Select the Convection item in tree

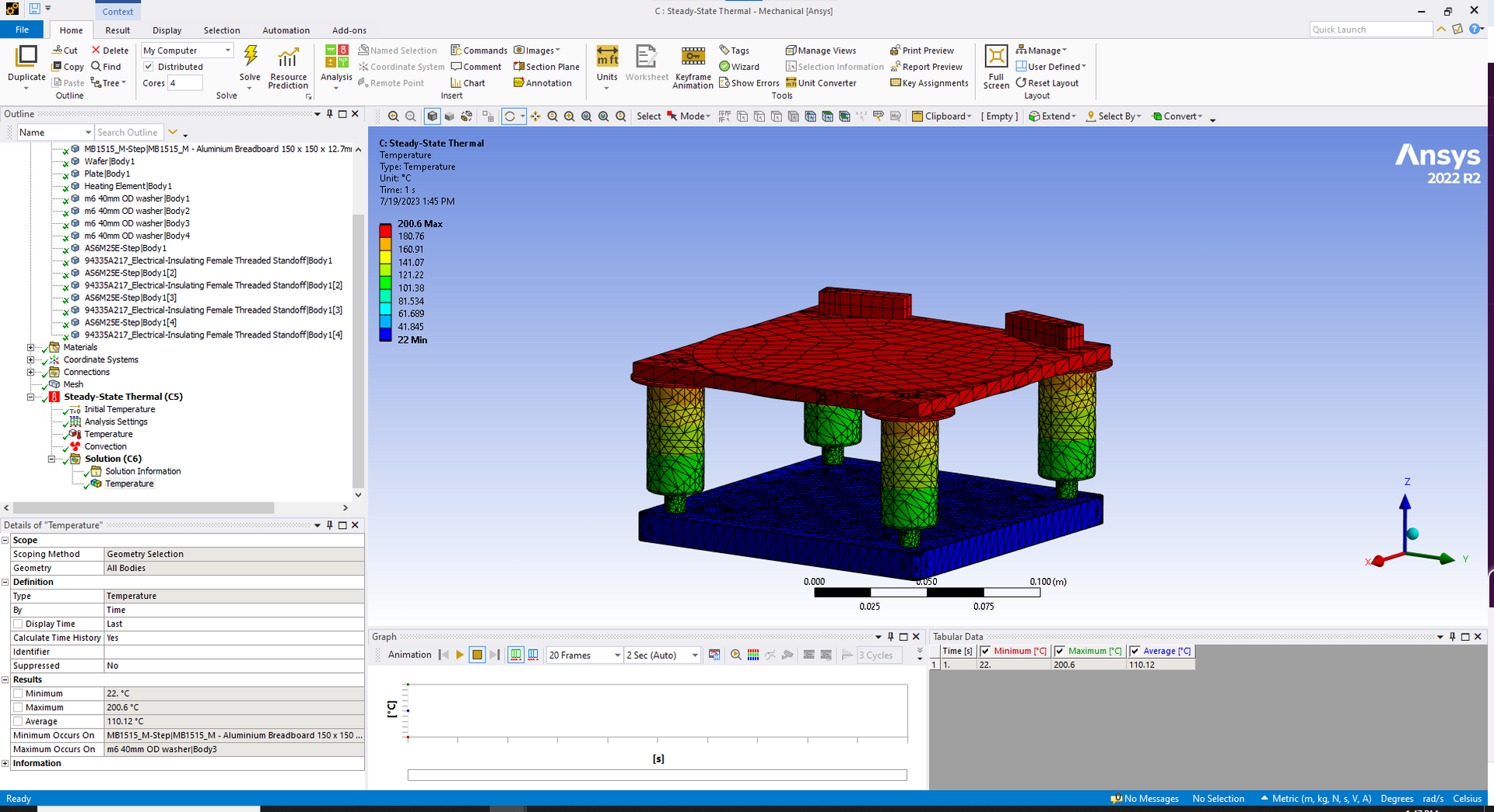tap(105, 446)
